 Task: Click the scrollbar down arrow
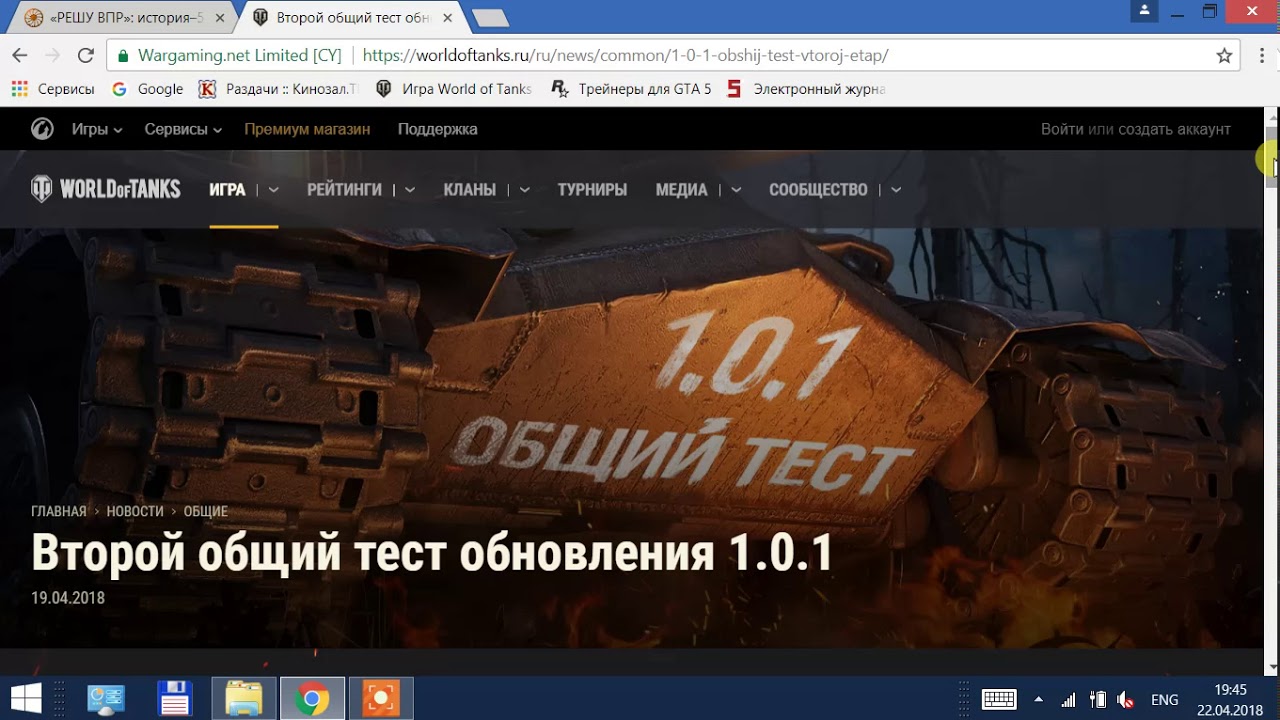click(1272, 667)
